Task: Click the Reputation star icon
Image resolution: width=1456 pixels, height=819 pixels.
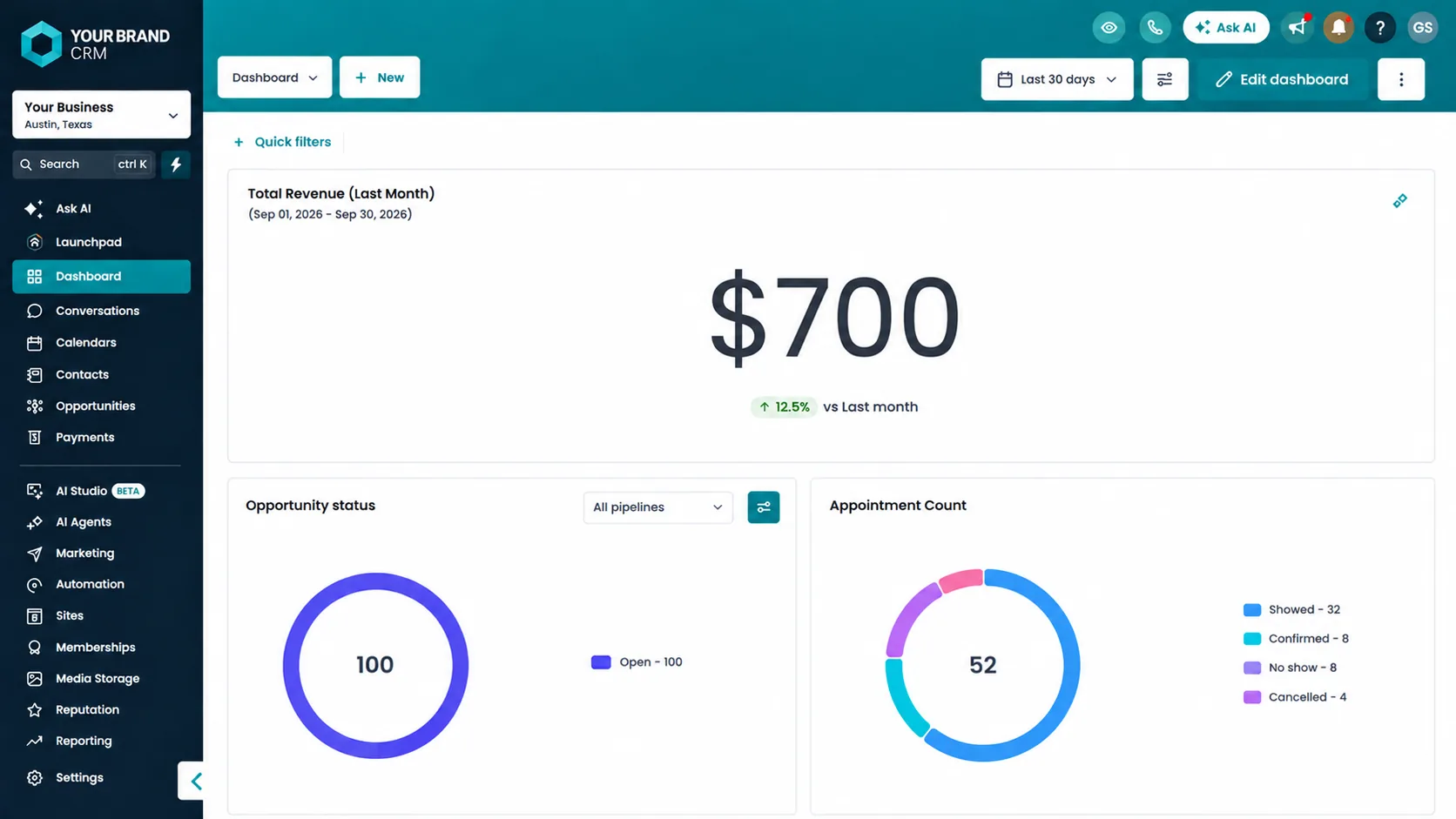Action: (x=35, y=710)
